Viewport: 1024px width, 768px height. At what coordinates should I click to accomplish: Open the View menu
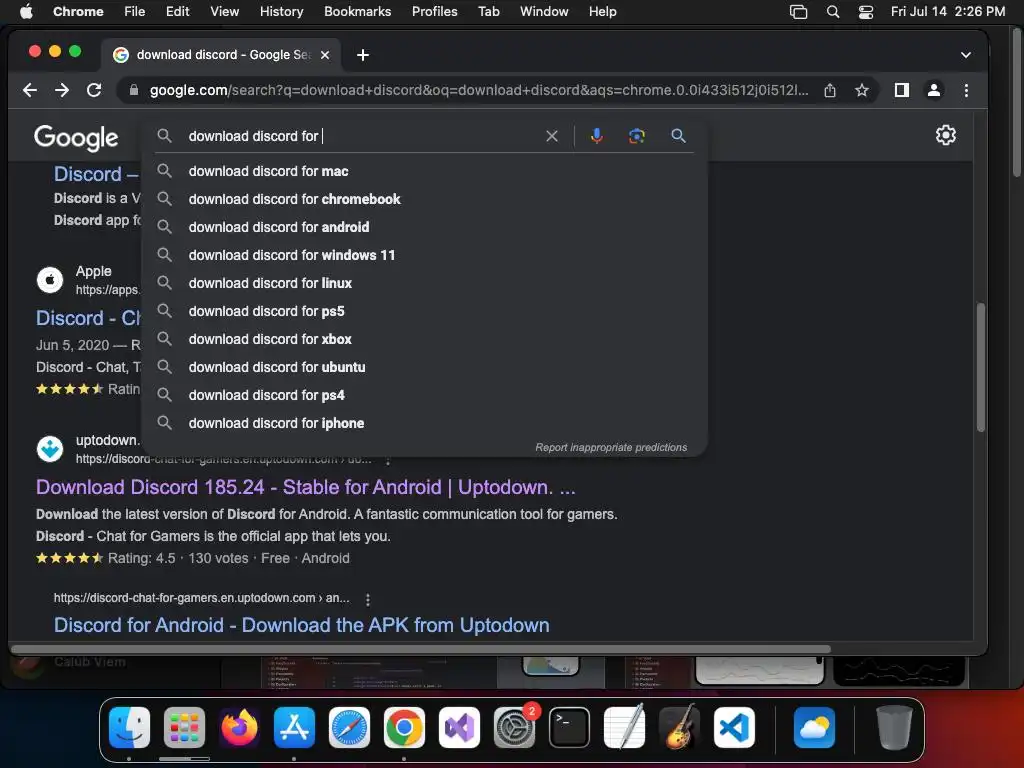[225, 12]
